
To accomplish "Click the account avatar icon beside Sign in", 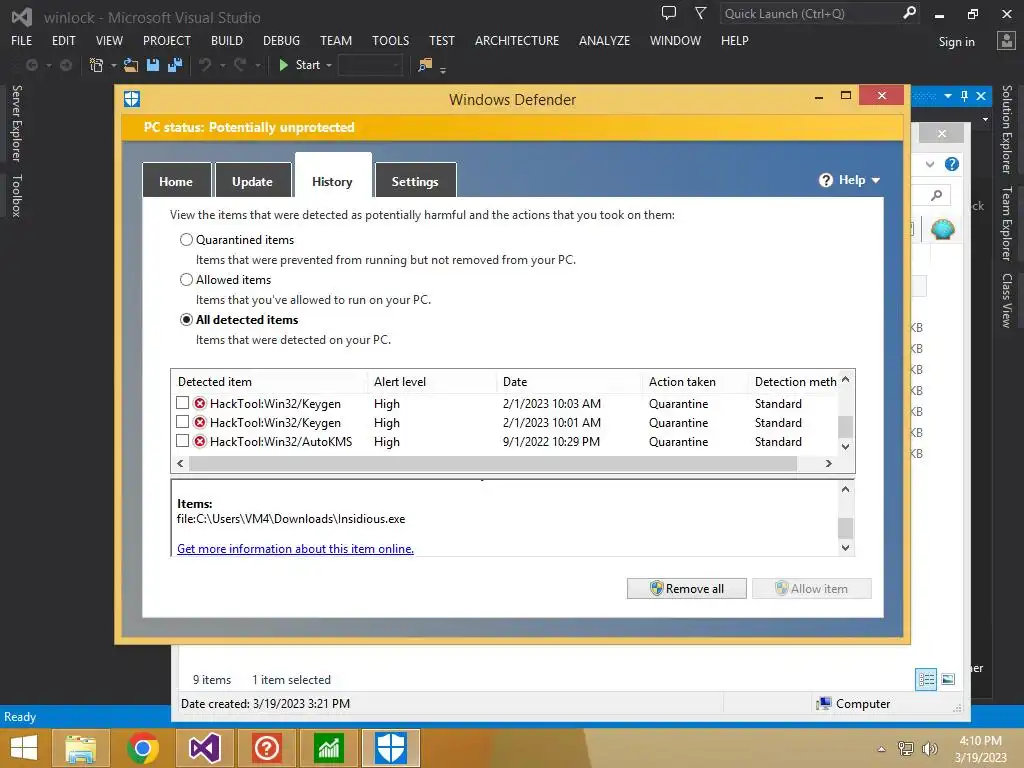I will click(1006, 40).
